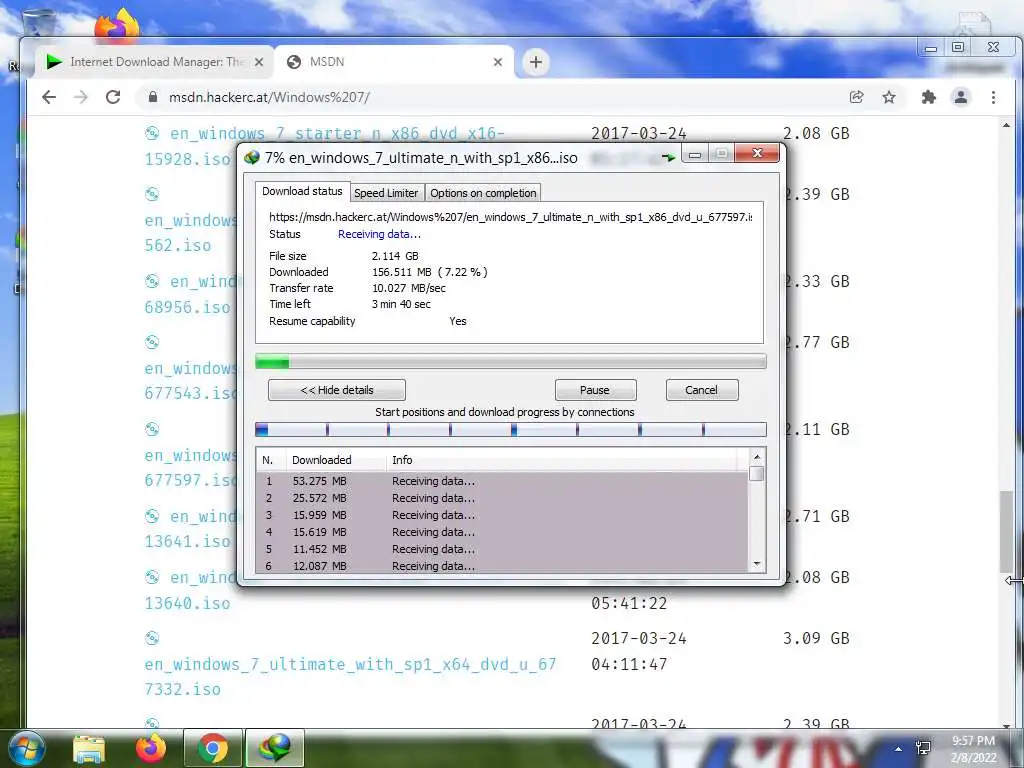Click the page scrollbar up arrow

(1006, 125)
